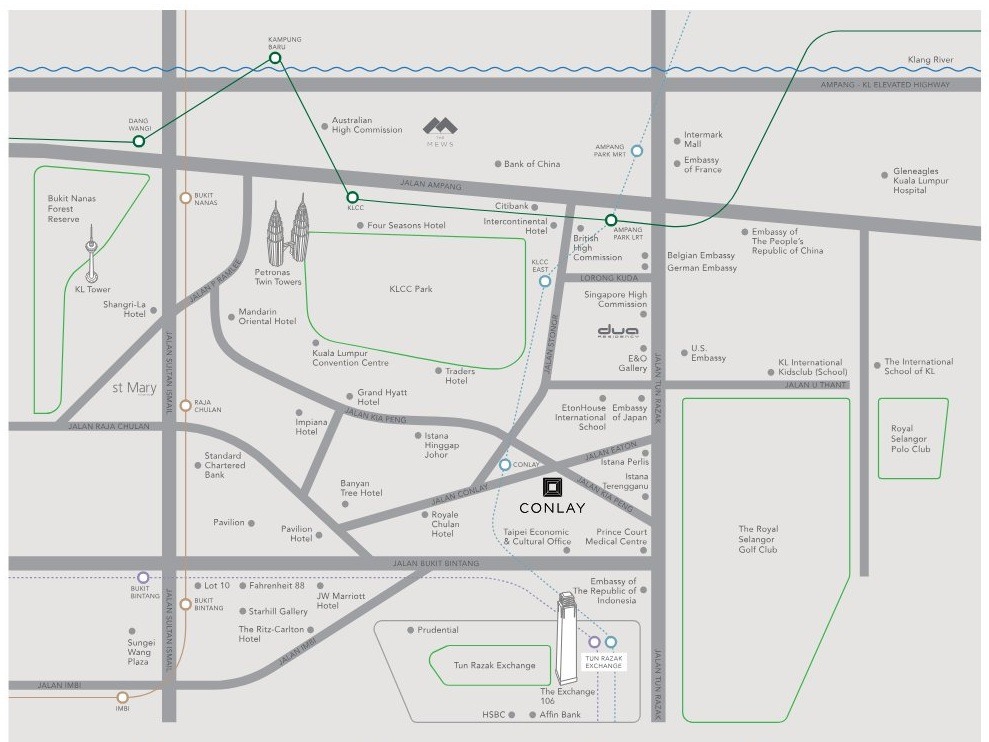The width and height of the screenshot is (989, 742).
Task: Select the Standard Chartered Bank label
Action: point(225,465)
